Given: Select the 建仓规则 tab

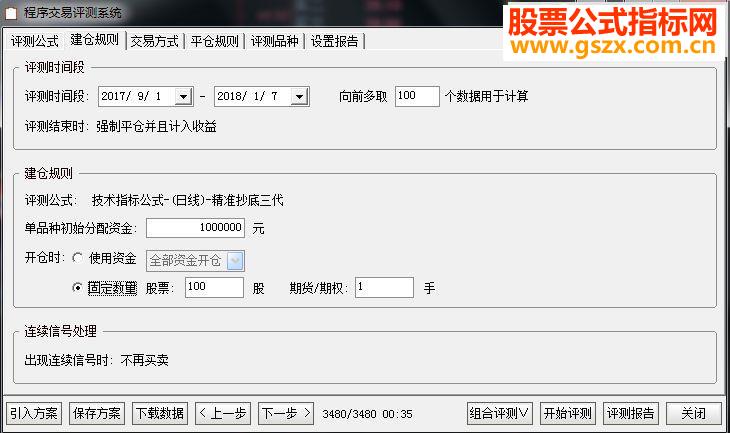Looking at the screenshot, I should [x=95, y=40].
